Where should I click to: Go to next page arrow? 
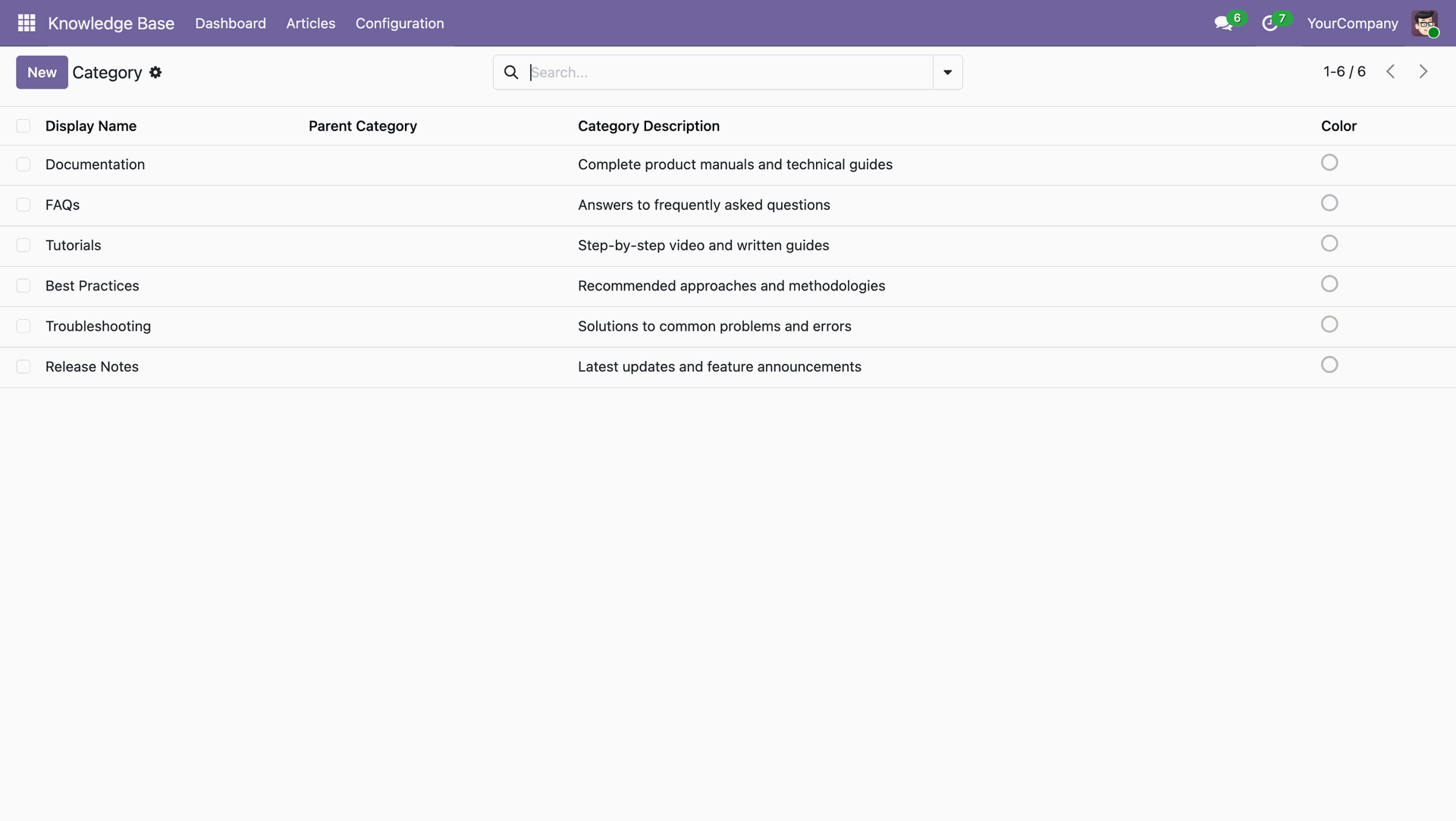[x=1423, y=71]
